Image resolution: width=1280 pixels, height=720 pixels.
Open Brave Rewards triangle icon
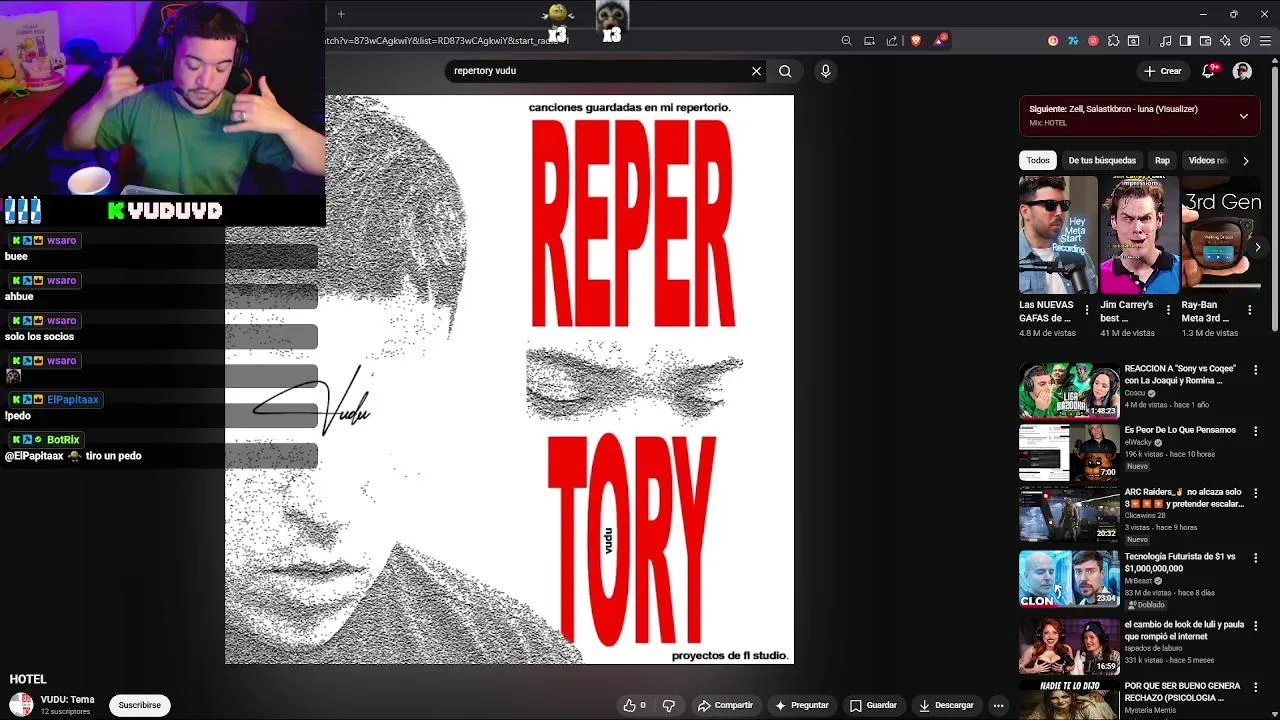coord(940,41)
